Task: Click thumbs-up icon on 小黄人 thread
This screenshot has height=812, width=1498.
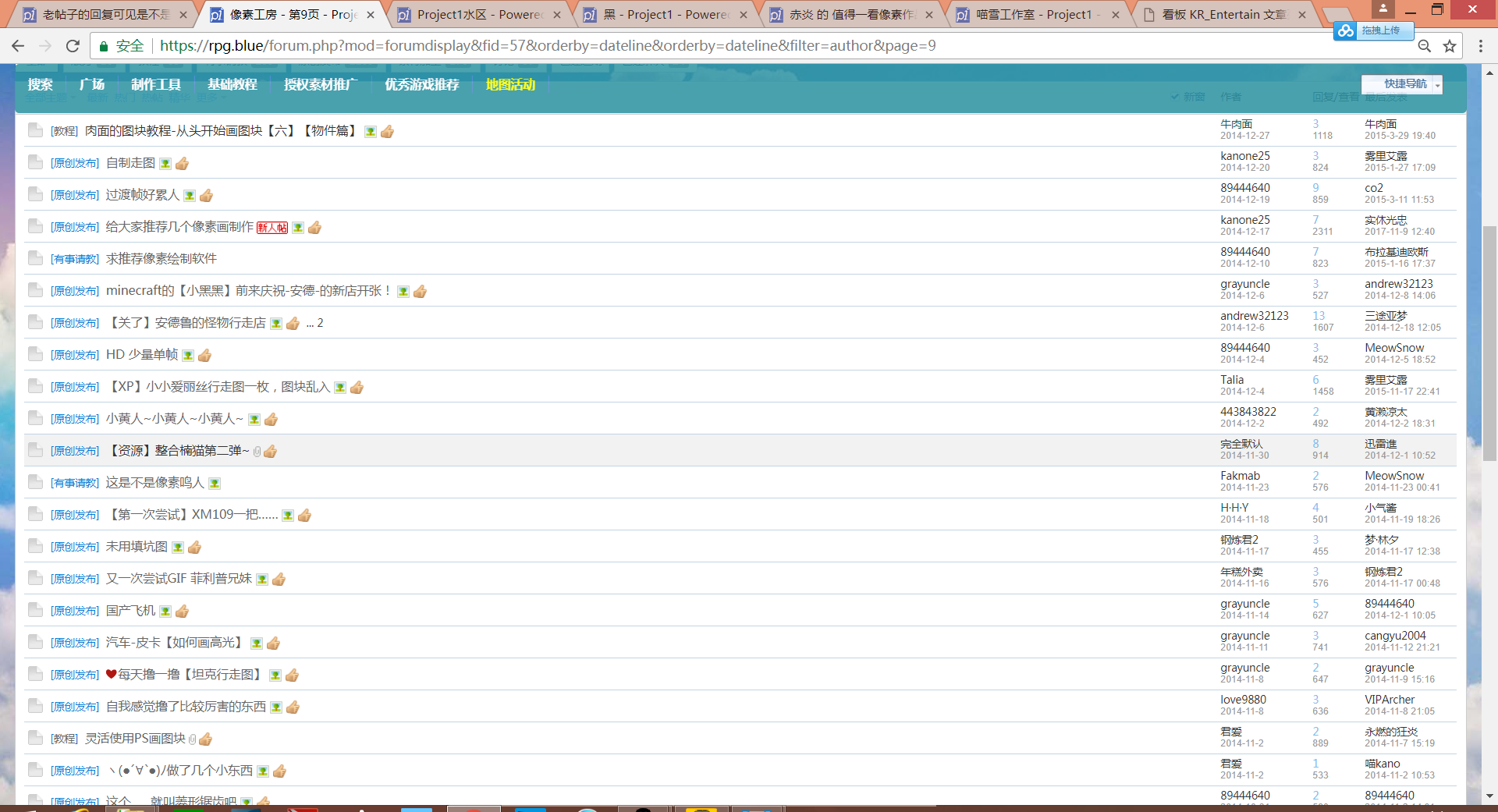Action: tap(271, 419)
